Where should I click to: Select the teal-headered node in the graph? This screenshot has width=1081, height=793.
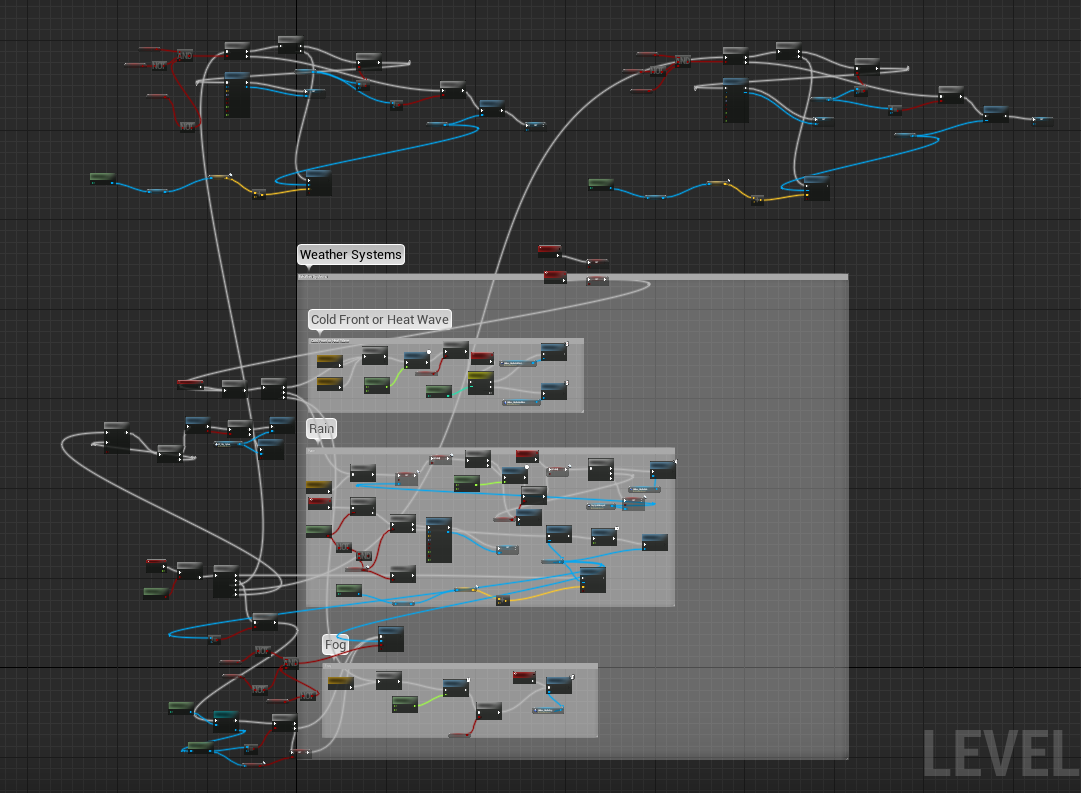pyautogui.click(x=226, y=720)
